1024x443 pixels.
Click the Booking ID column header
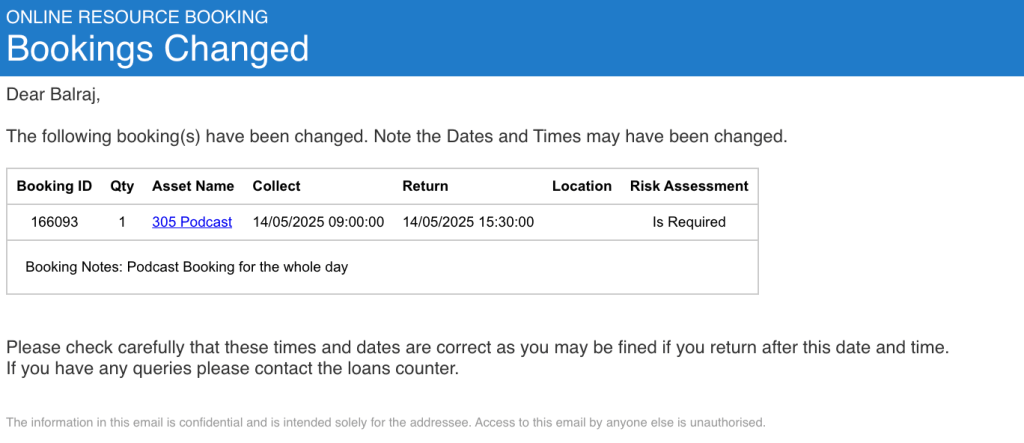point(54,186)
